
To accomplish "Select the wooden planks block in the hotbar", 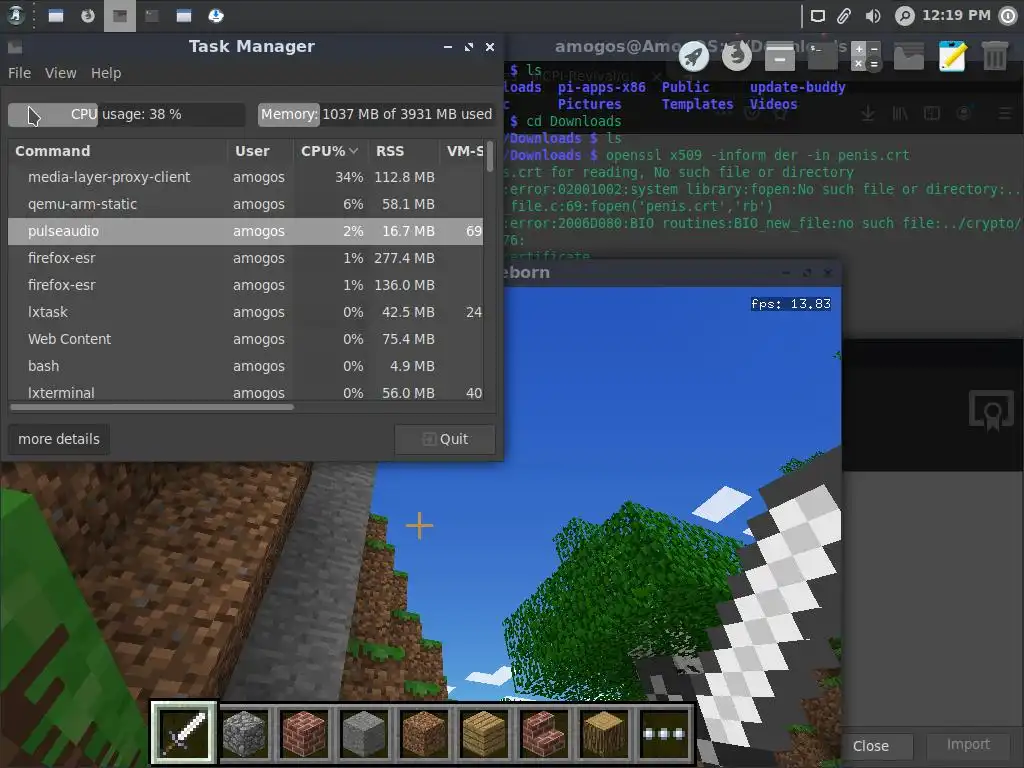I will point(484,733).
